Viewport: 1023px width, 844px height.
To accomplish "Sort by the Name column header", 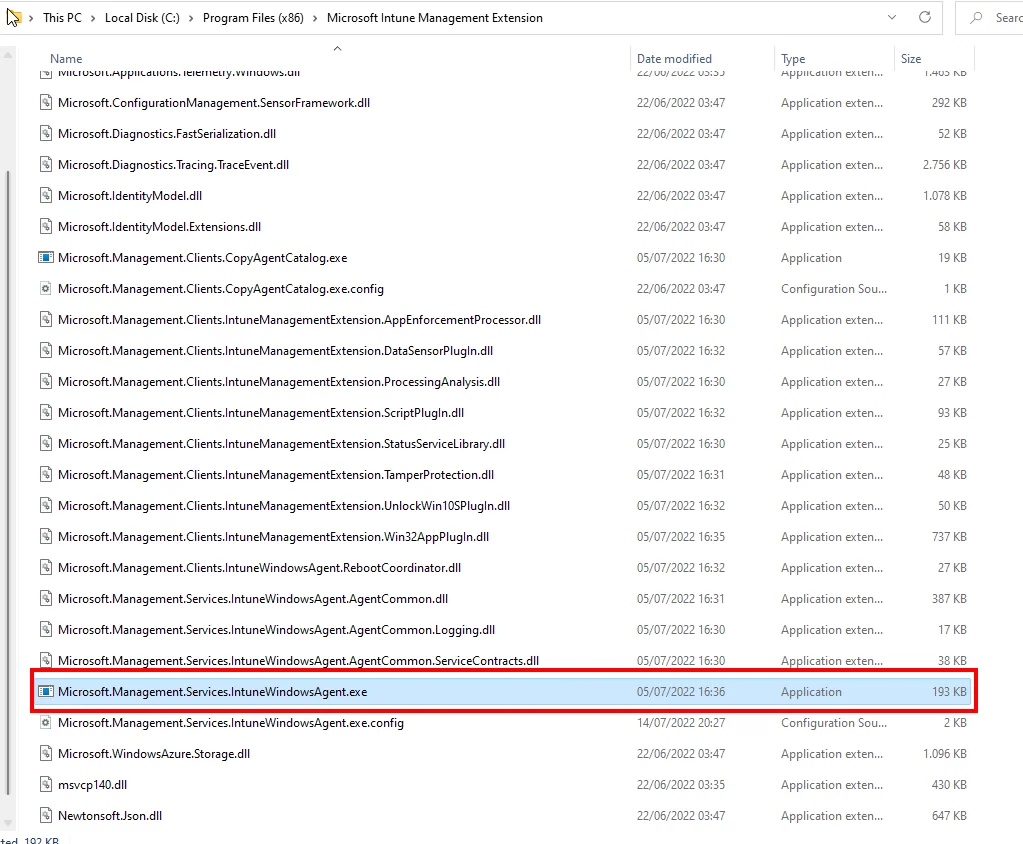I will pos(66,59).
